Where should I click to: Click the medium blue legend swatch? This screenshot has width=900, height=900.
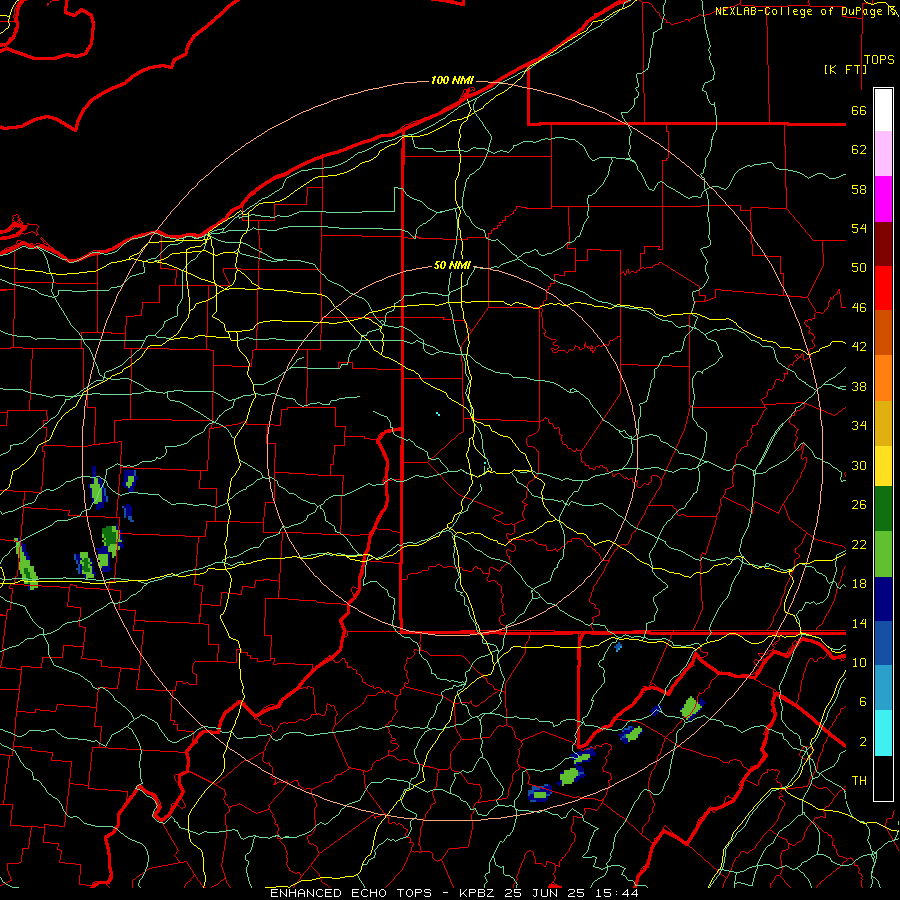coord(883,643)
